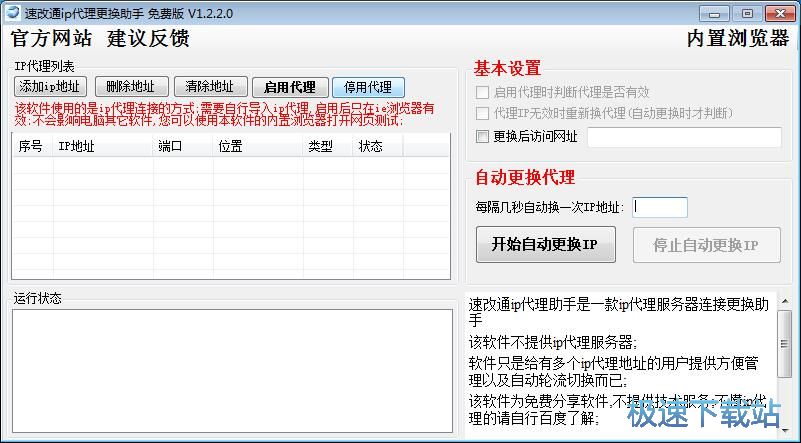Close the application window
This screenshot has width=801, height=443.
780,13
